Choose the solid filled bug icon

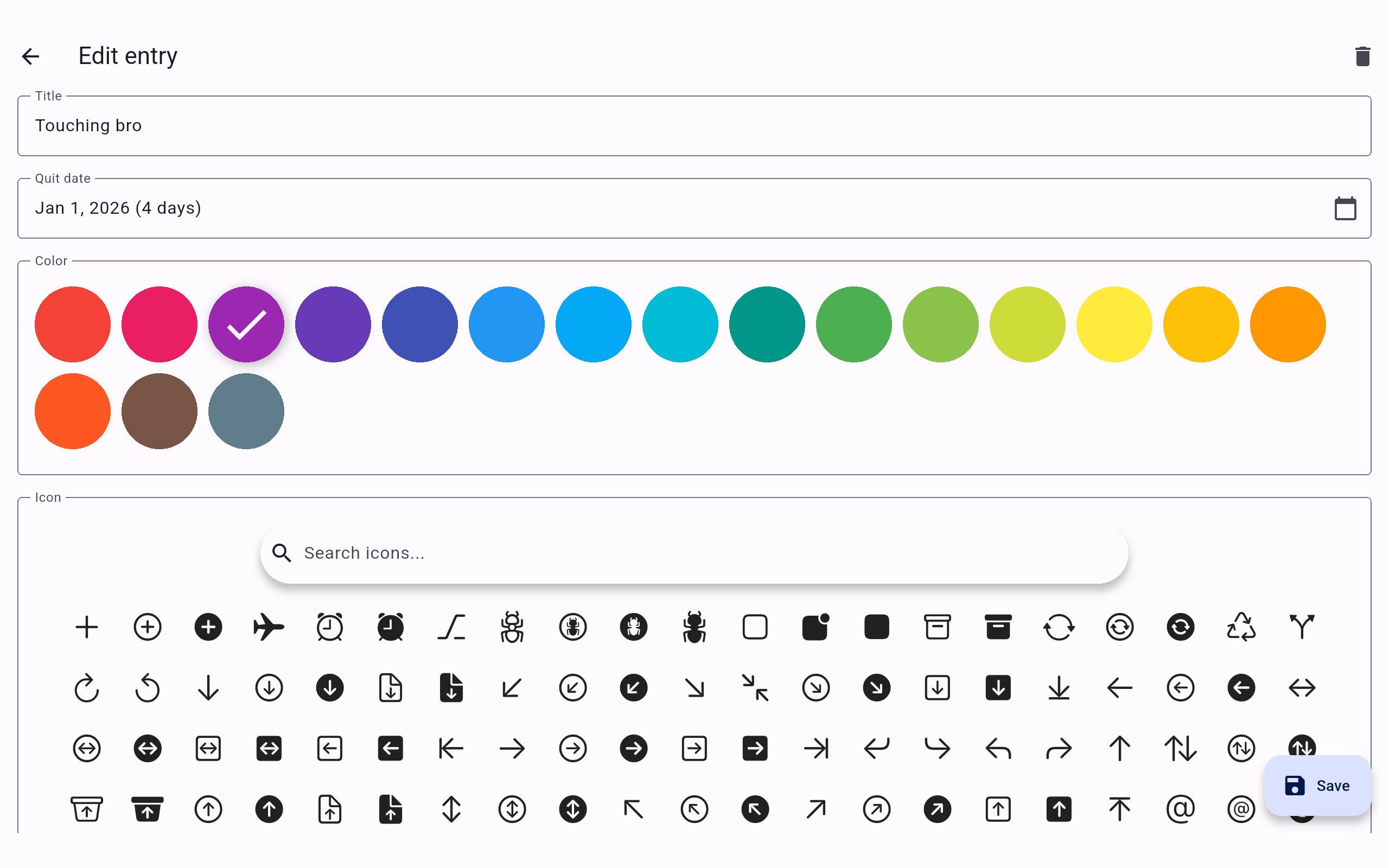coord(694,627)
